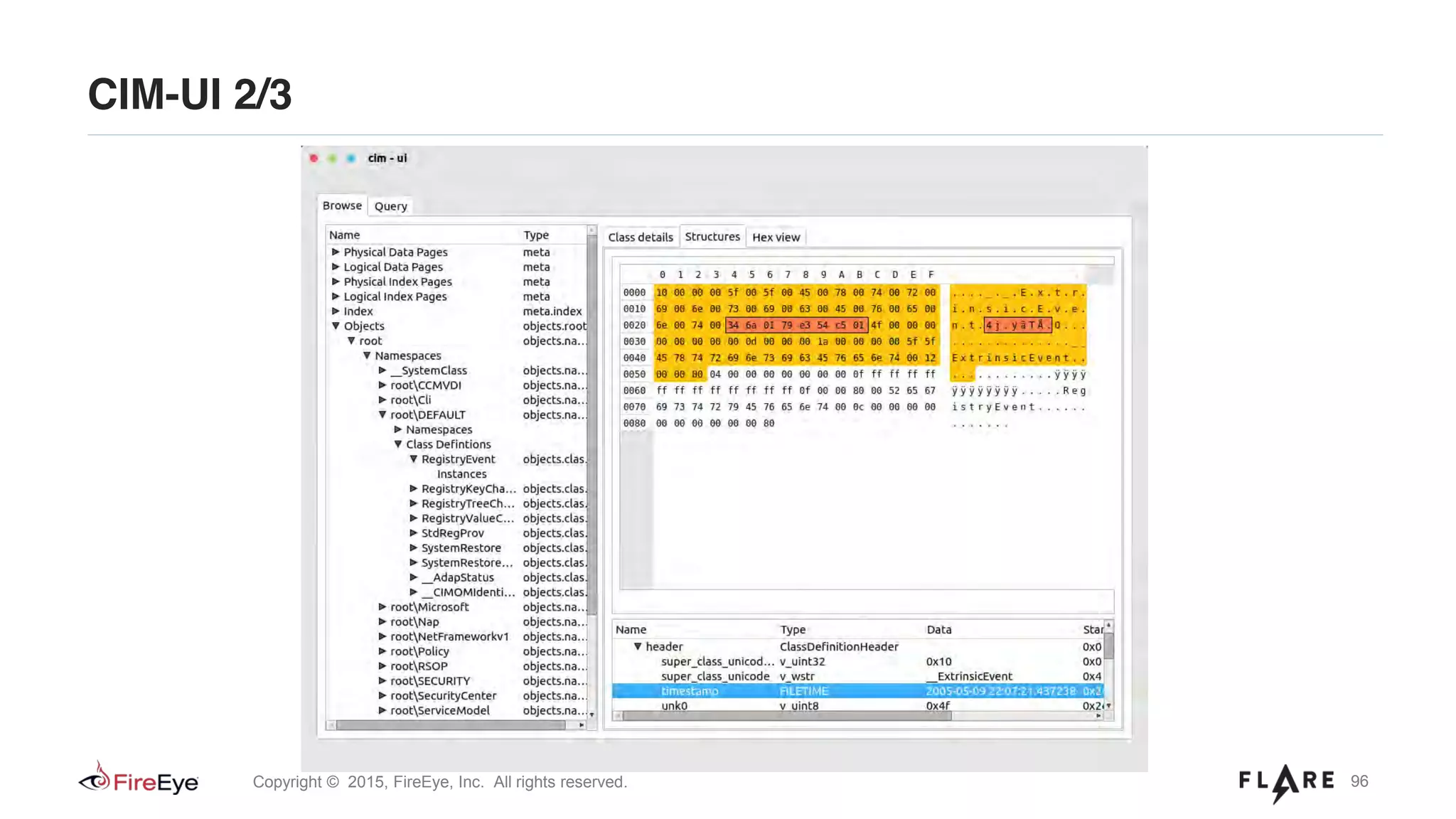Image resolution: width=1456 pixels, height=819 pixels.
Task: Expand the root\CCMVDI namespace
Action: click(x=382, y=385)
